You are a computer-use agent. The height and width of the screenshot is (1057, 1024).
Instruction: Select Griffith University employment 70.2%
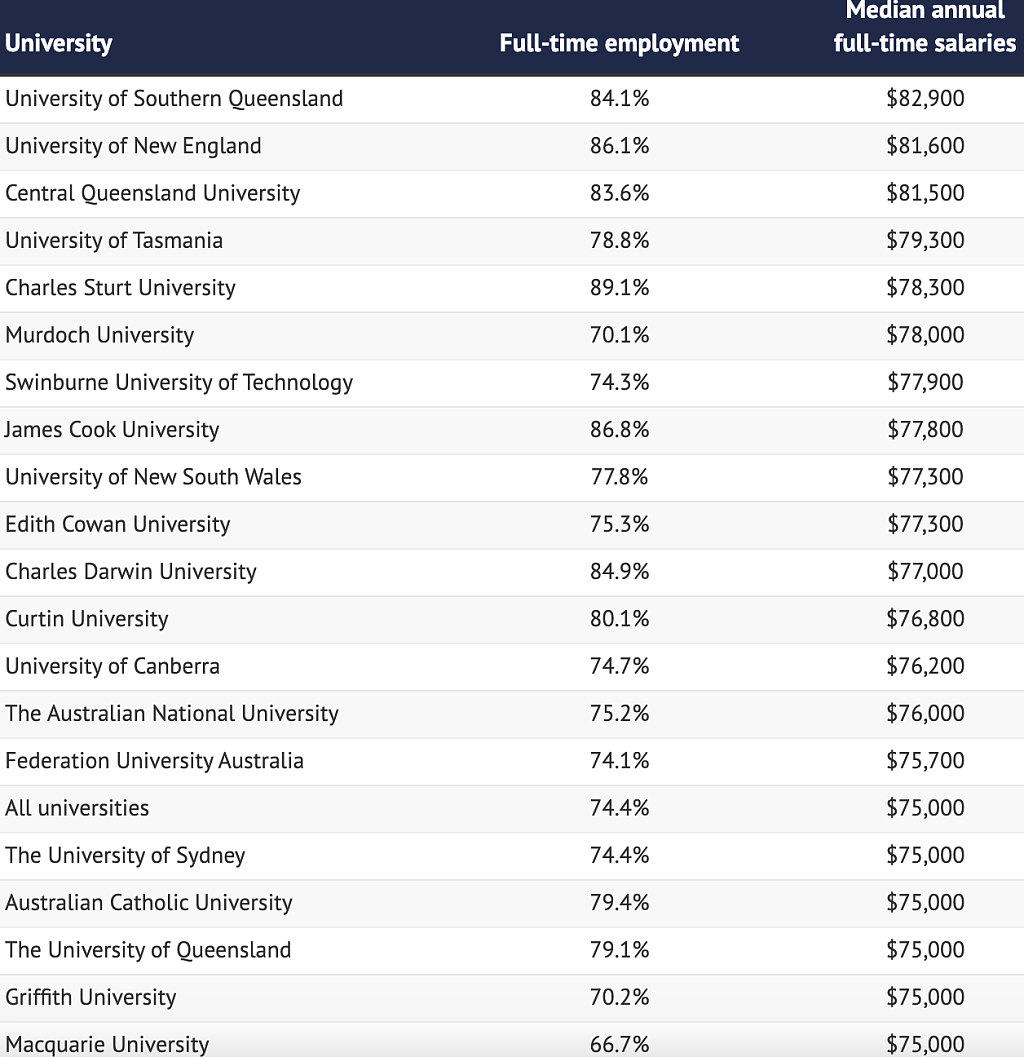pos(620,997)
